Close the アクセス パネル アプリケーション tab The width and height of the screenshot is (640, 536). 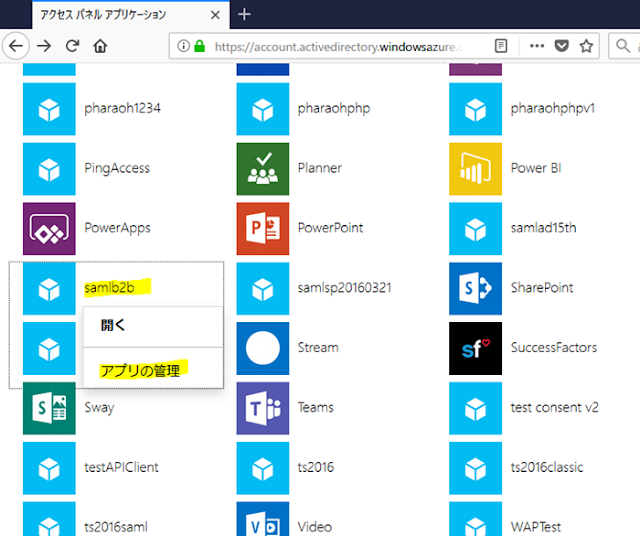pyautogui.click(x=215, y=15)
